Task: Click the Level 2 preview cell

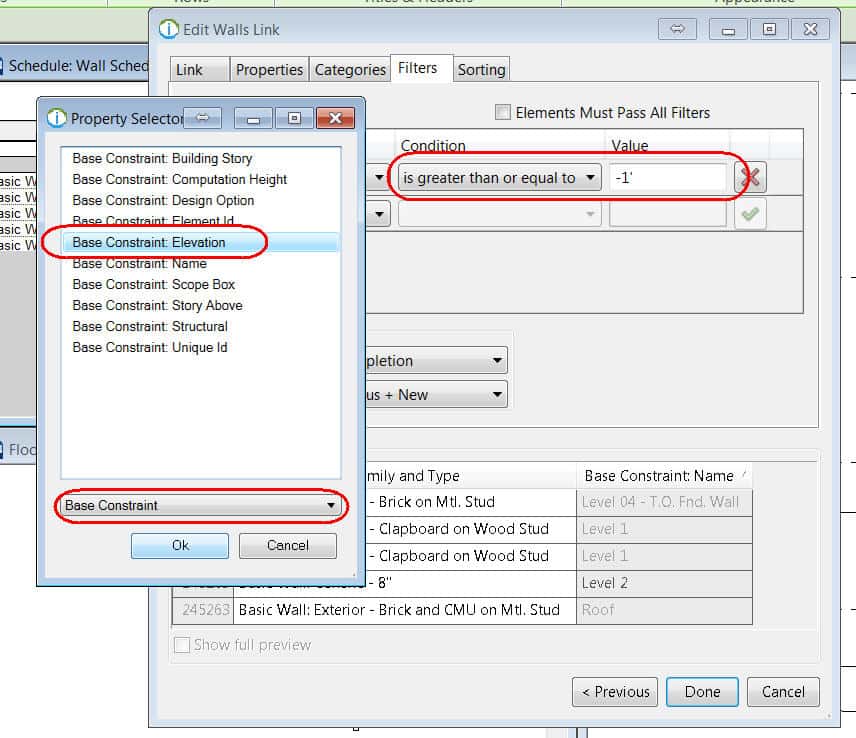Action: [664, 583]
